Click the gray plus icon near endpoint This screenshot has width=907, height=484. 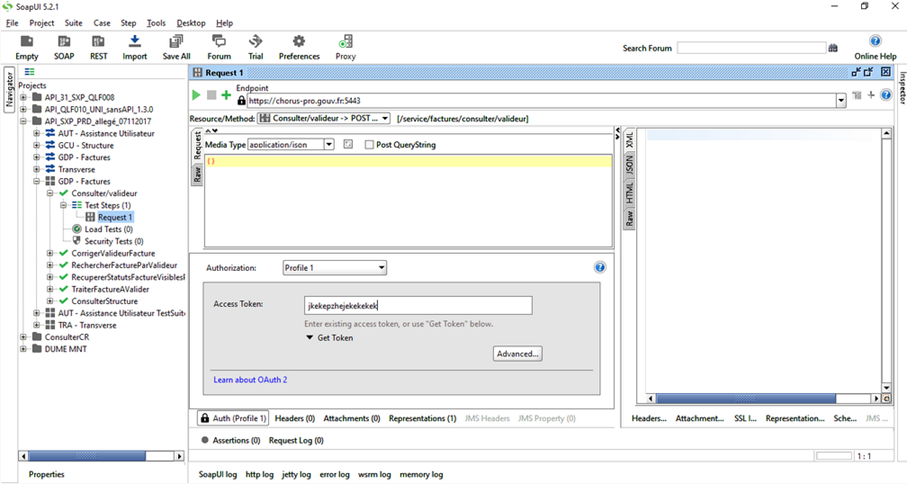(871, 95)
